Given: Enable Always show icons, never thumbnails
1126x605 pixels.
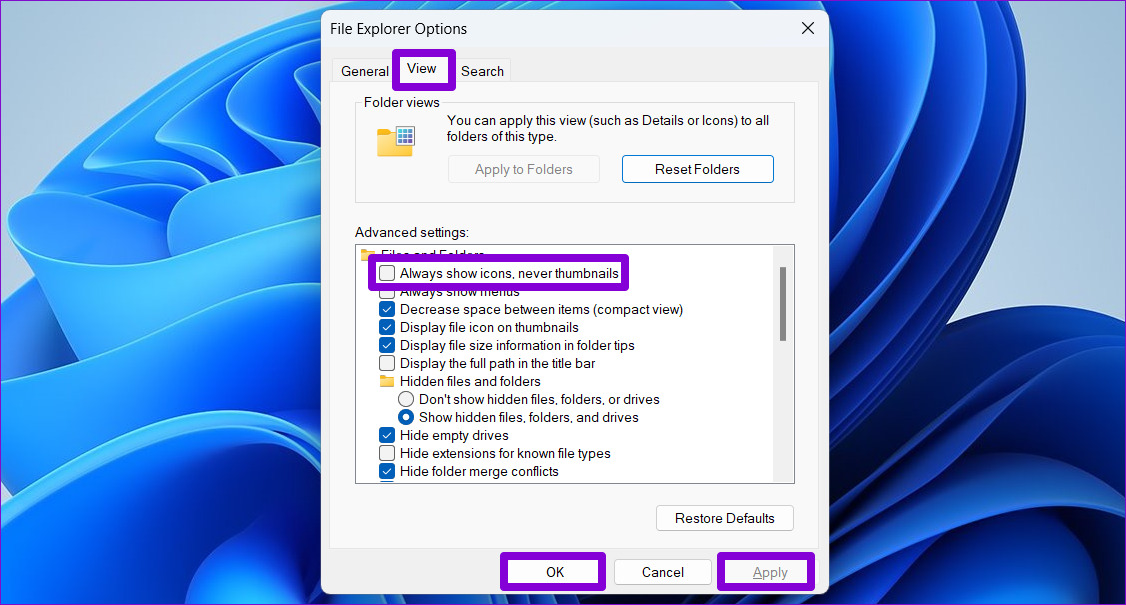Looking at the screenshot, I should click(x=387, y=273).
